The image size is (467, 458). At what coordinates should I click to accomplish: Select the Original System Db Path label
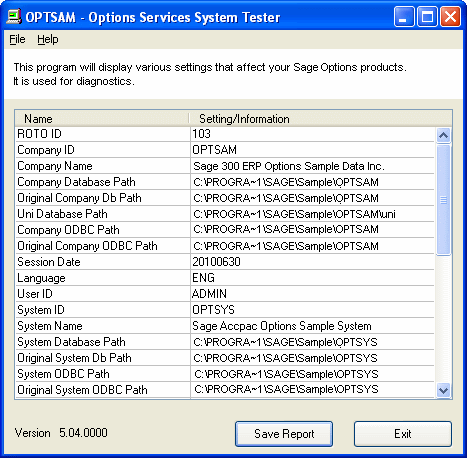click(74, 358)
